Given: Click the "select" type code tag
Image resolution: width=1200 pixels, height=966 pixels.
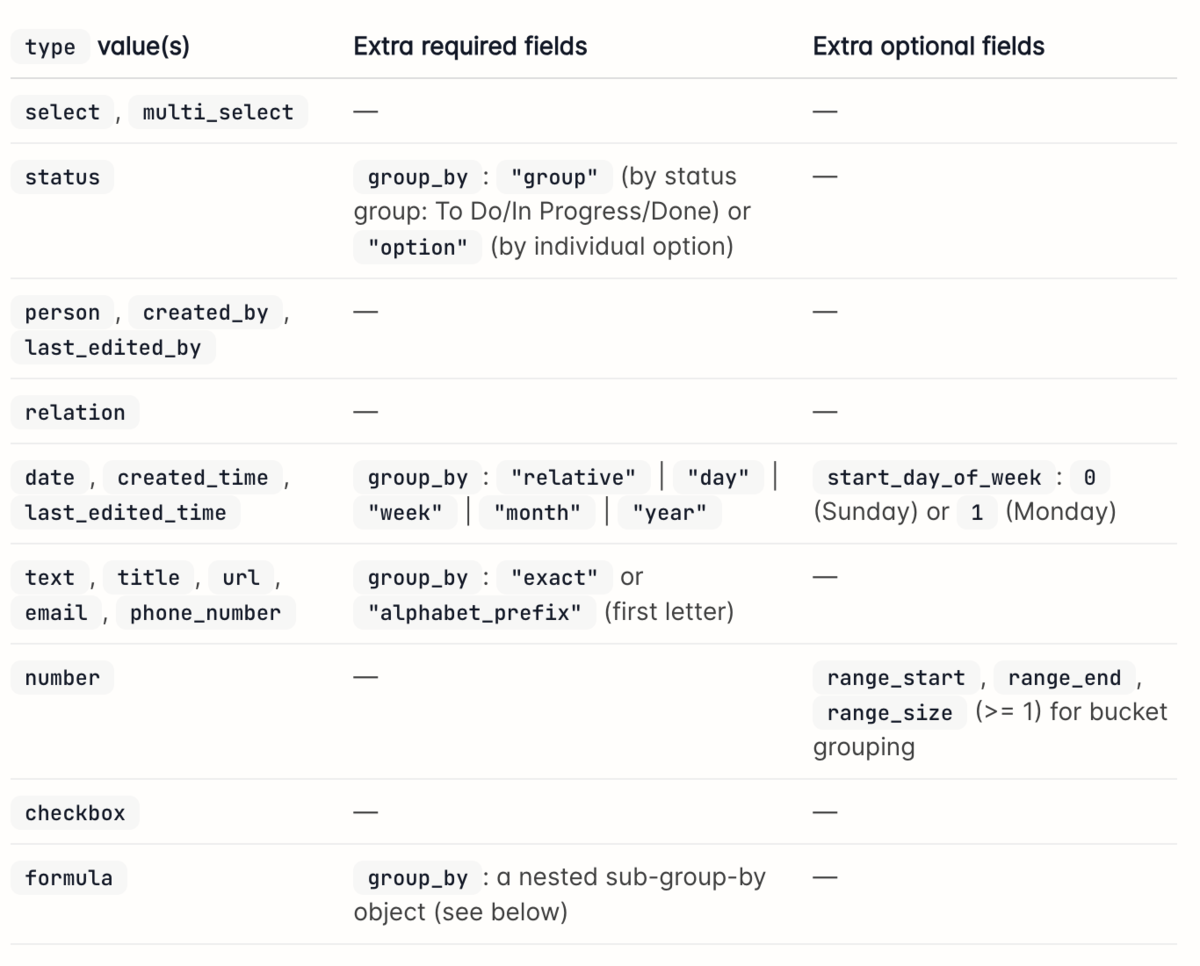Looking at the screenshot, I should click(62, 112).
